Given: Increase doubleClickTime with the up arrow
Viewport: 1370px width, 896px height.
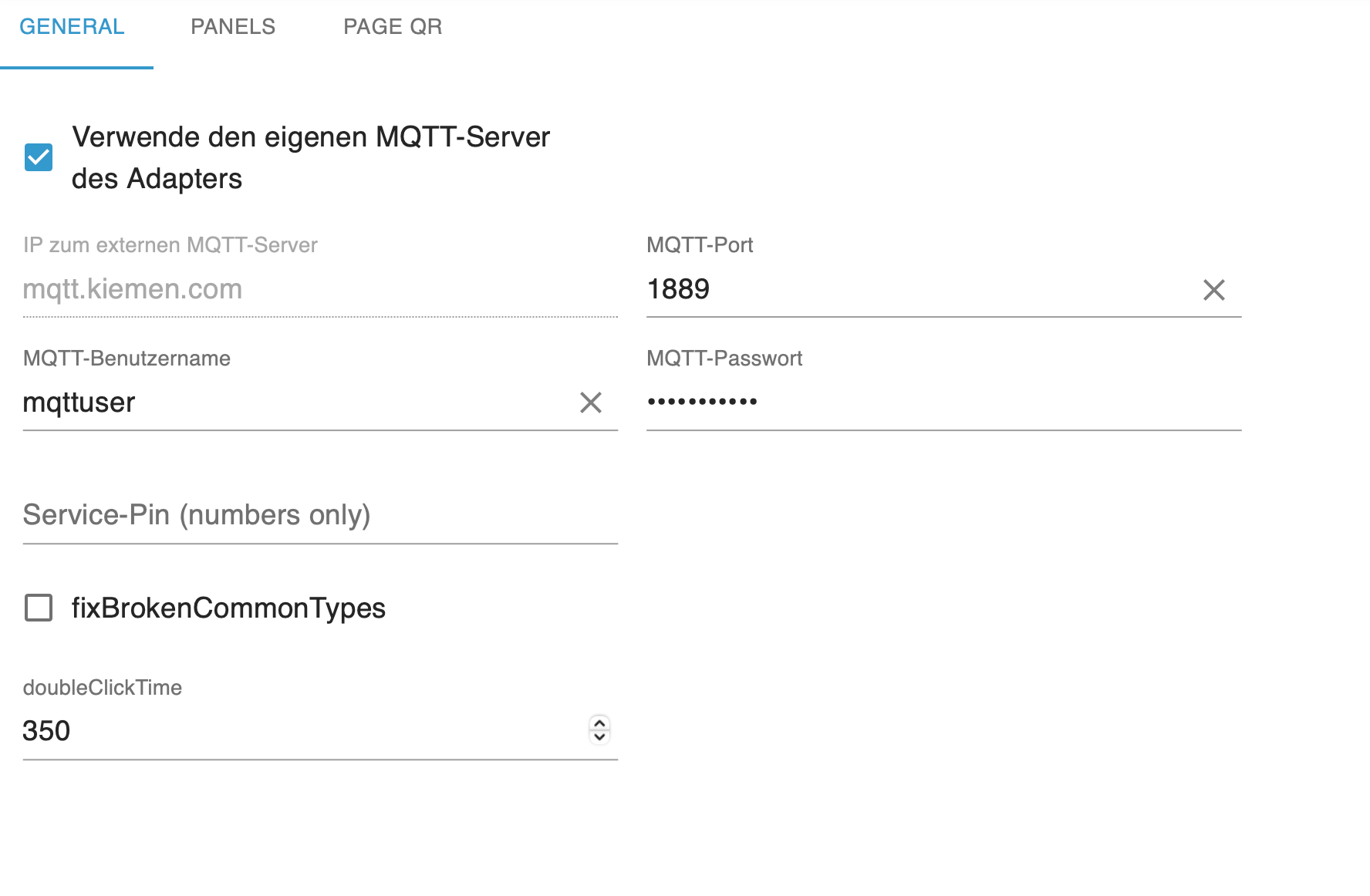Looking at the screenshot, I should pos(599,723).
